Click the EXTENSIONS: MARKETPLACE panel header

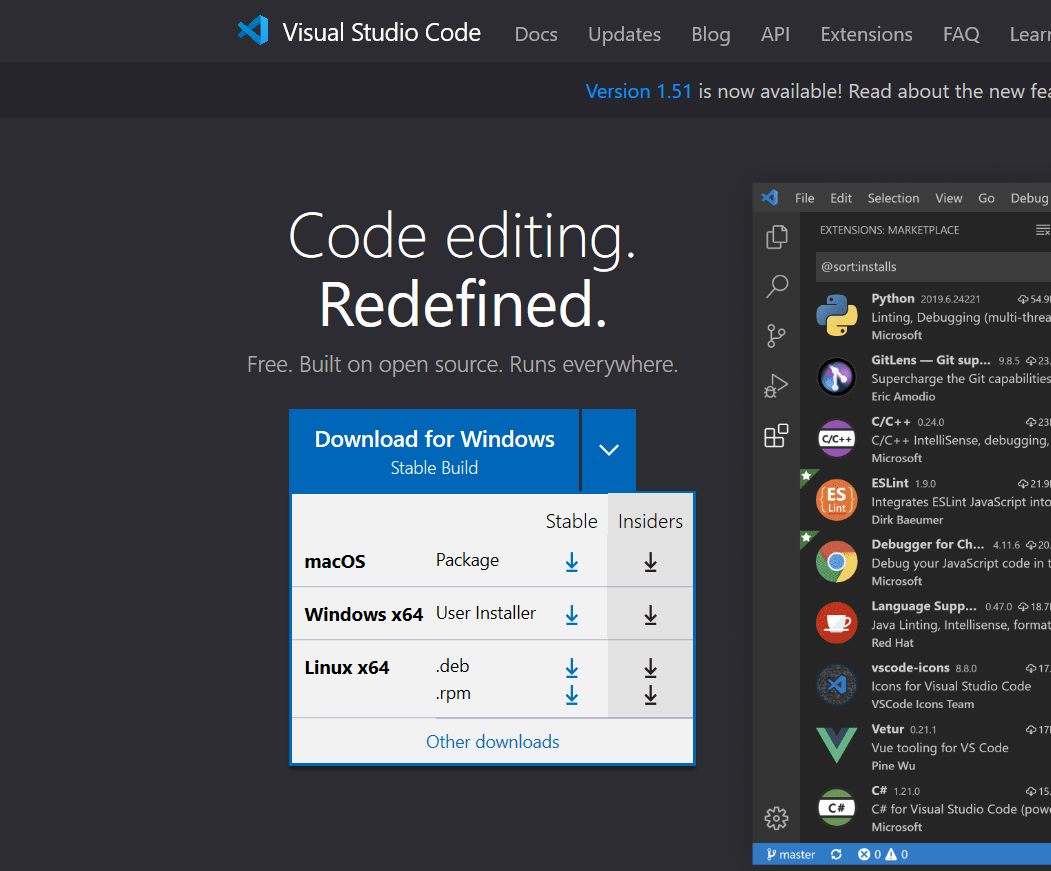pos(889,230)
